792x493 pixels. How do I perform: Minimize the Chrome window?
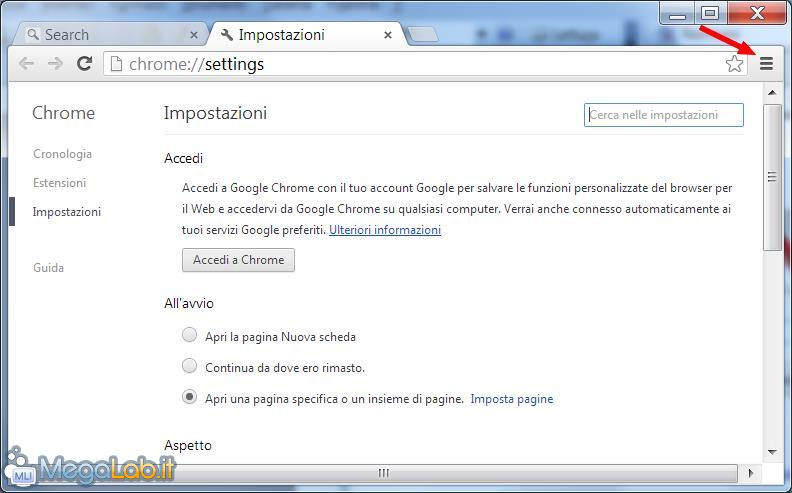pos(677,14)
